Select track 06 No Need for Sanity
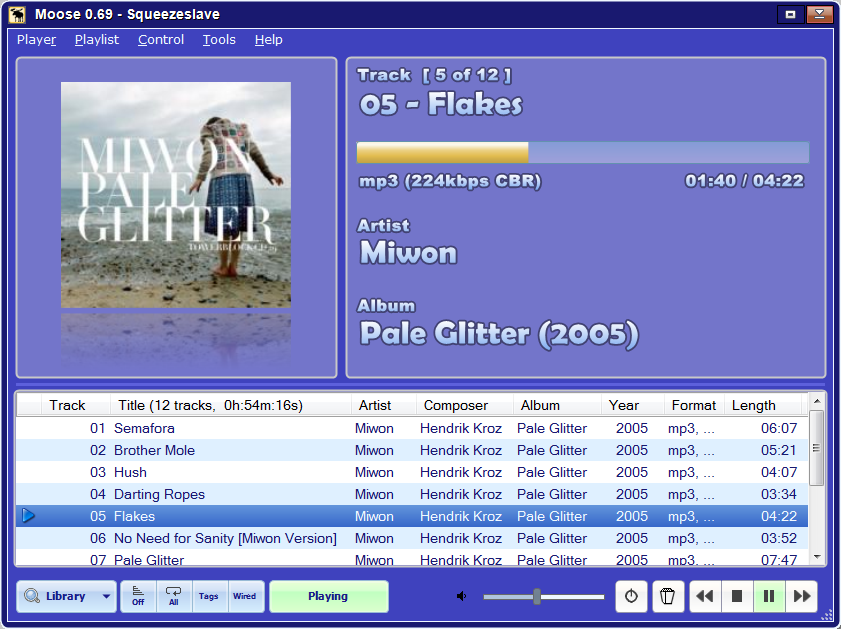 [x=412, y=538]
